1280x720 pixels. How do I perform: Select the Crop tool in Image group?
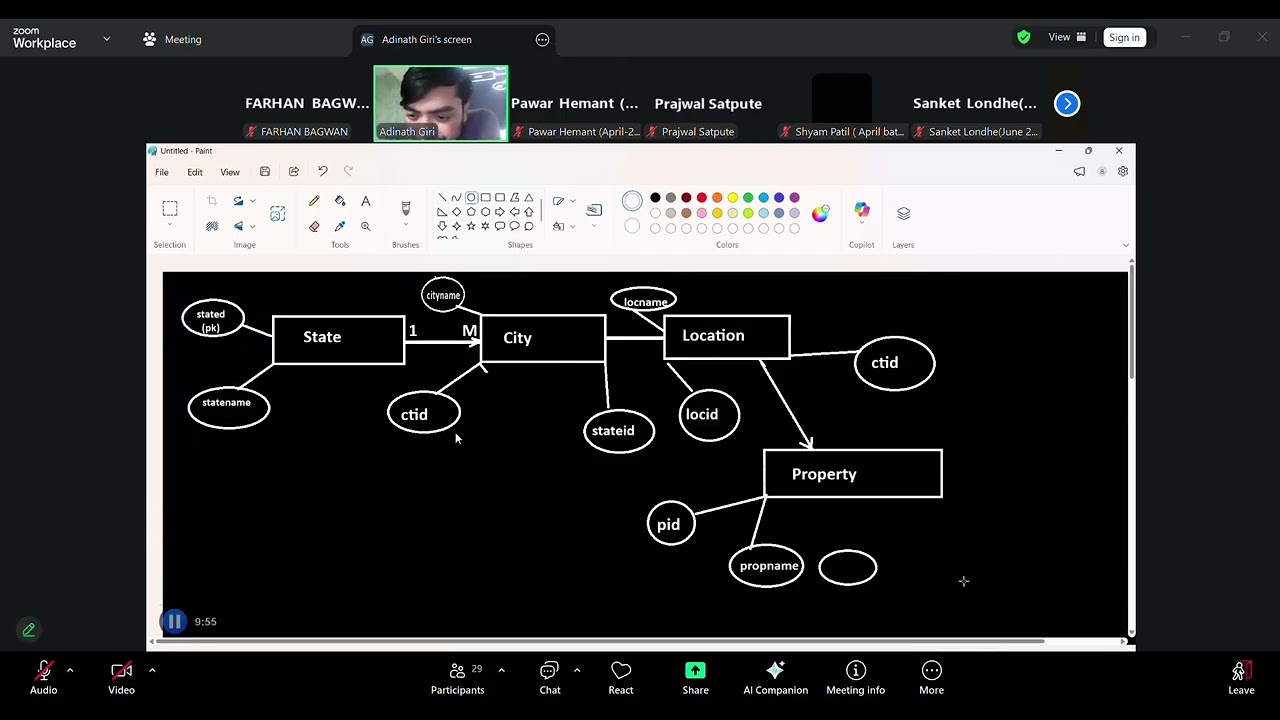click(212, 201)
